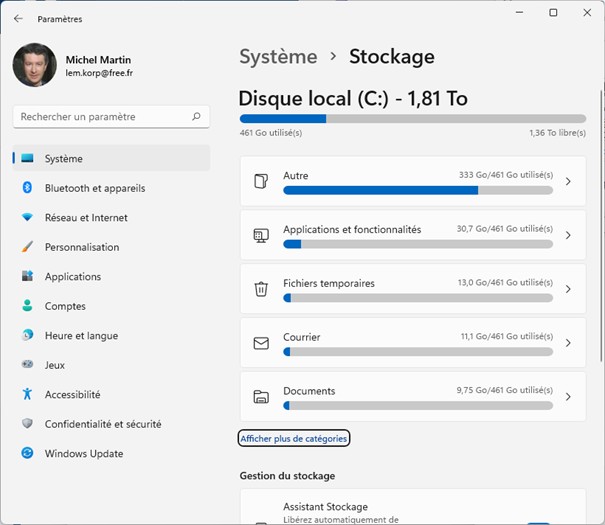Expand the Autre storage category chevron
This screenshot has width=605, height=525.
pyautogui.click(x=568, y=181)
